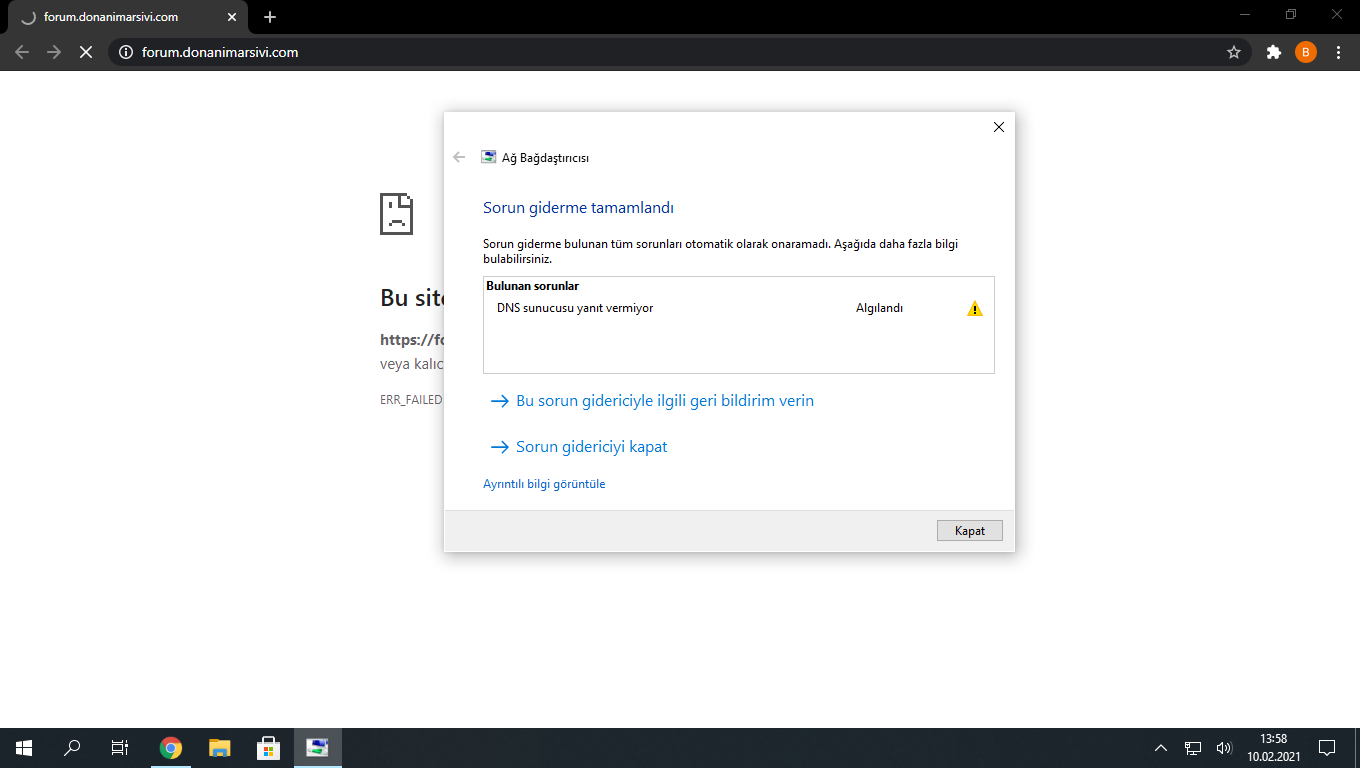The image size is (1360, 768).
Task: View site information icon in address bar
Action: (x=126, y=52)
